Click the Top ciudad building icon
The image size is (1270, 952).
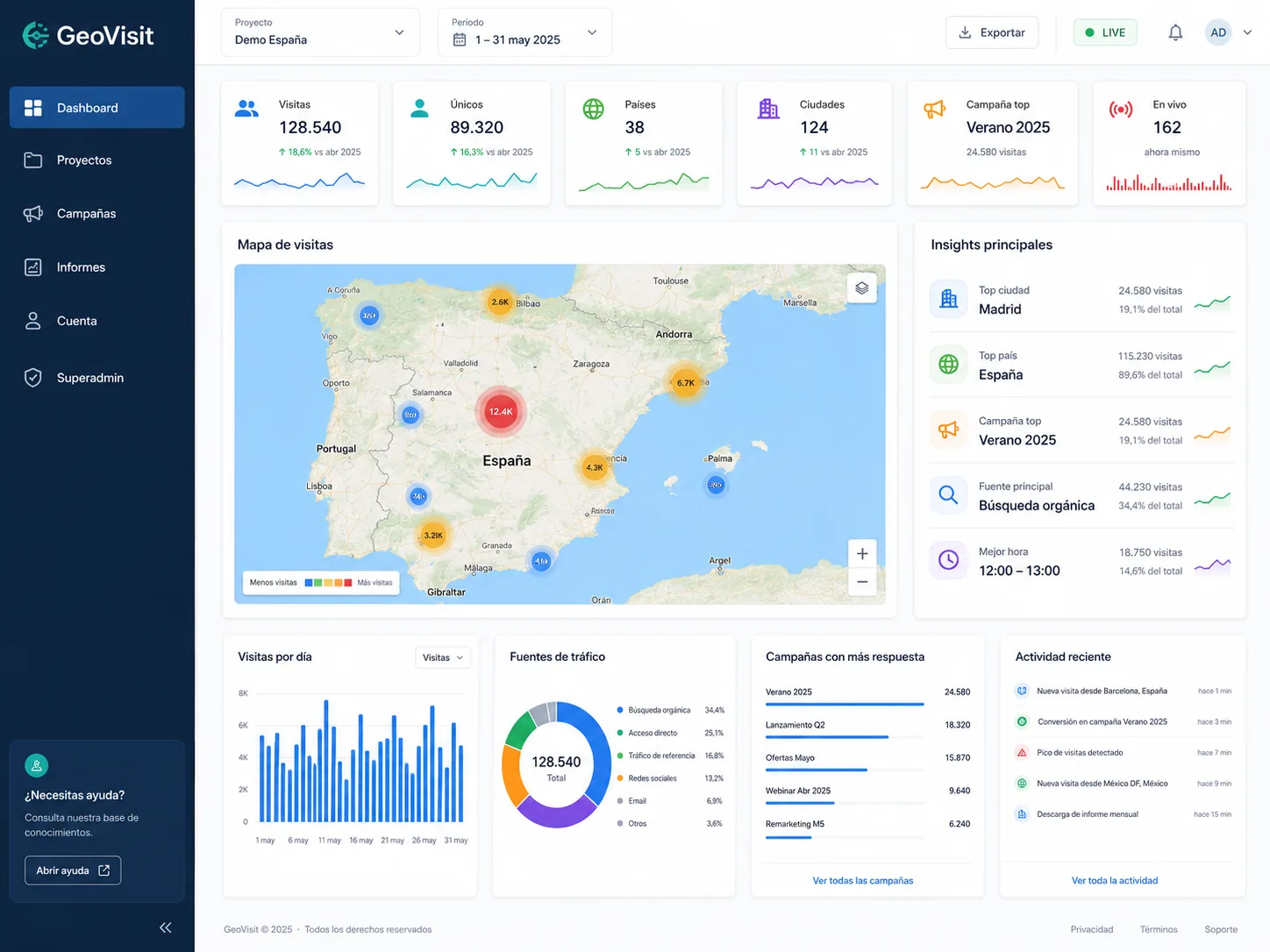pos(948,299)
